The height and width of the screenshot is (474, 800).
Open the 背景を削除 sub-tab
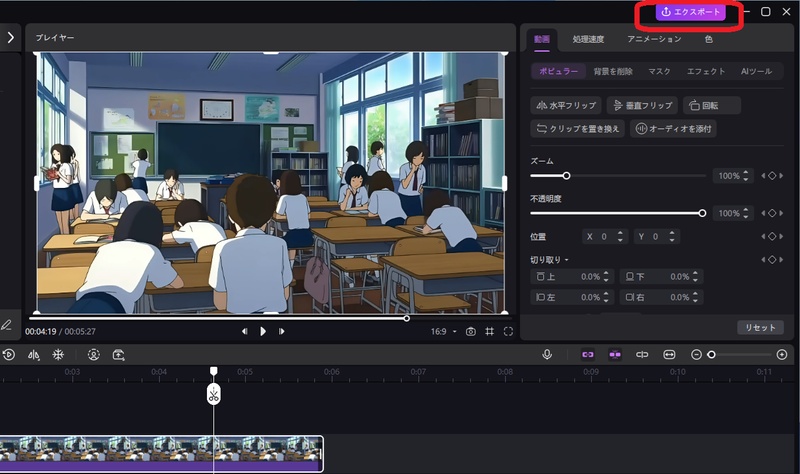[613, 71]
